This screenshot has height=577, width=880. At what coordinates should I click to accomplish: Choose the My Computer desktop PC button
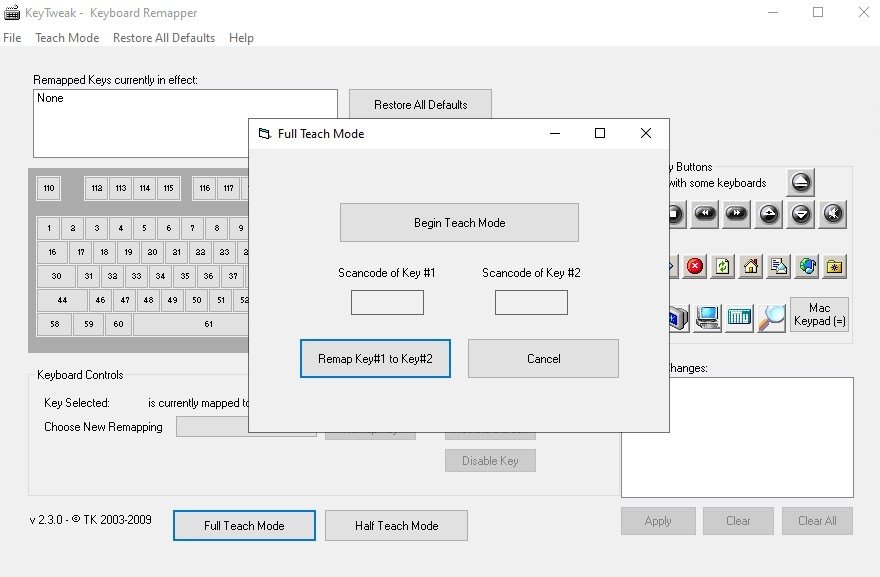click(708, 318)
